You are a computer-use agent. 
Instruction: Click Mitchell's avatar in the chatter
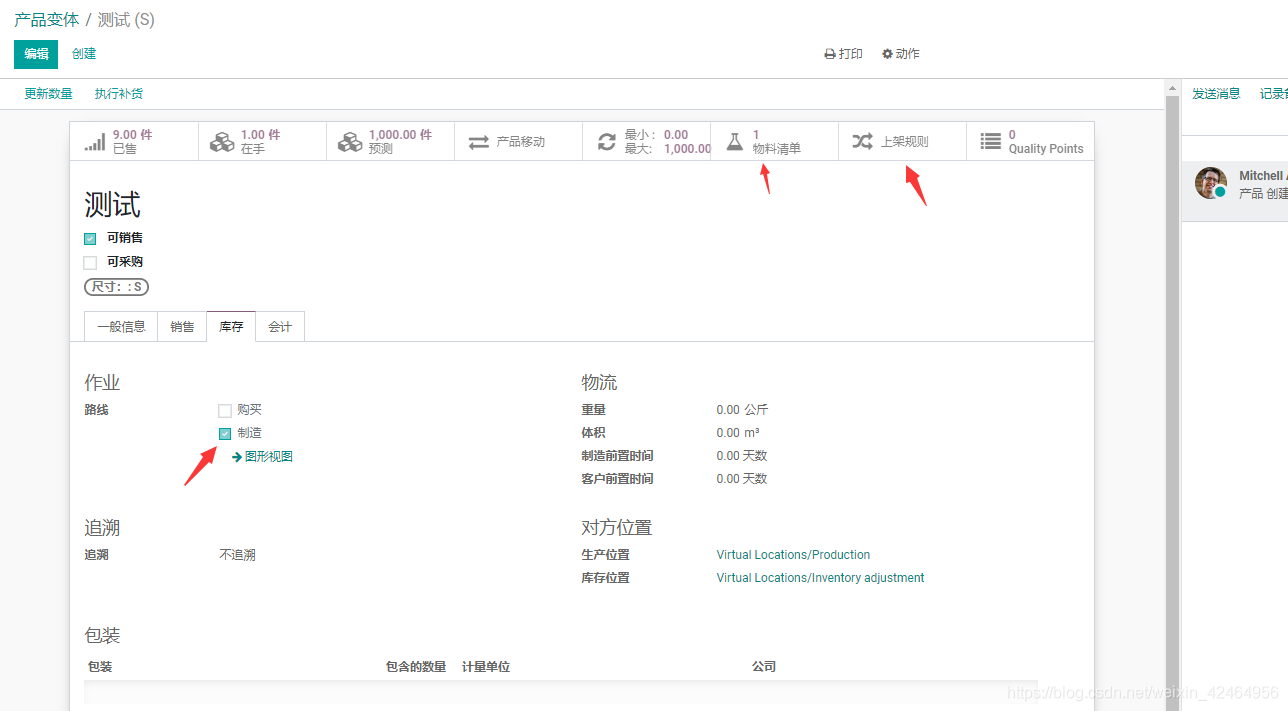point(1211,183)
